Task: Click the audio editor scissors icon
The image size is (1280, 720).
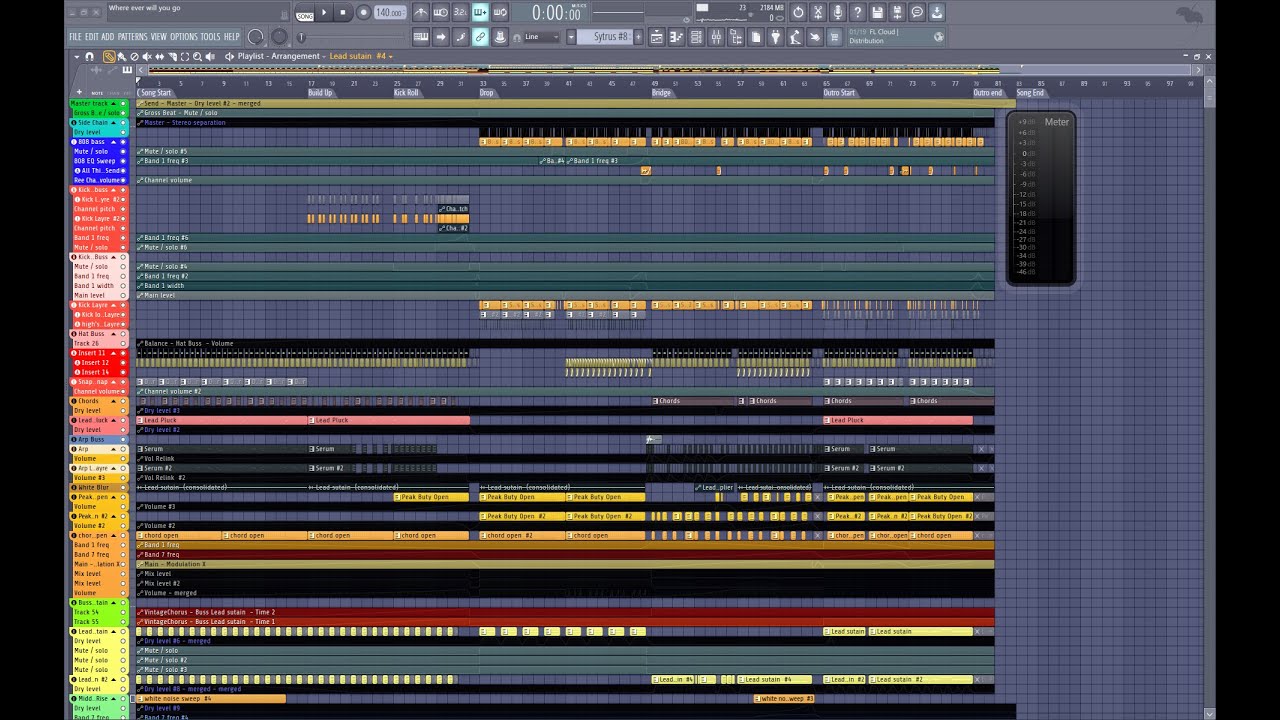Action: tap(818, 12)
